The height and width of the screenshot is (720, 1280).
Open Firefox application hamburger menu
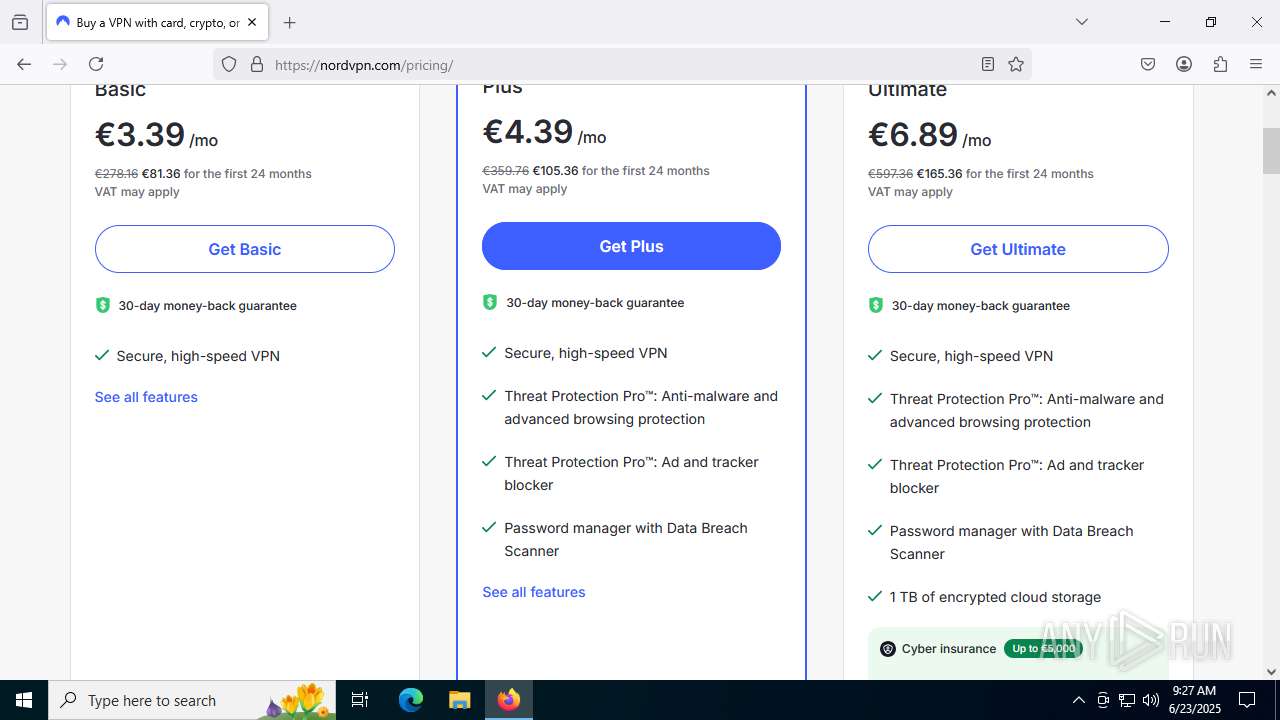1256,64
